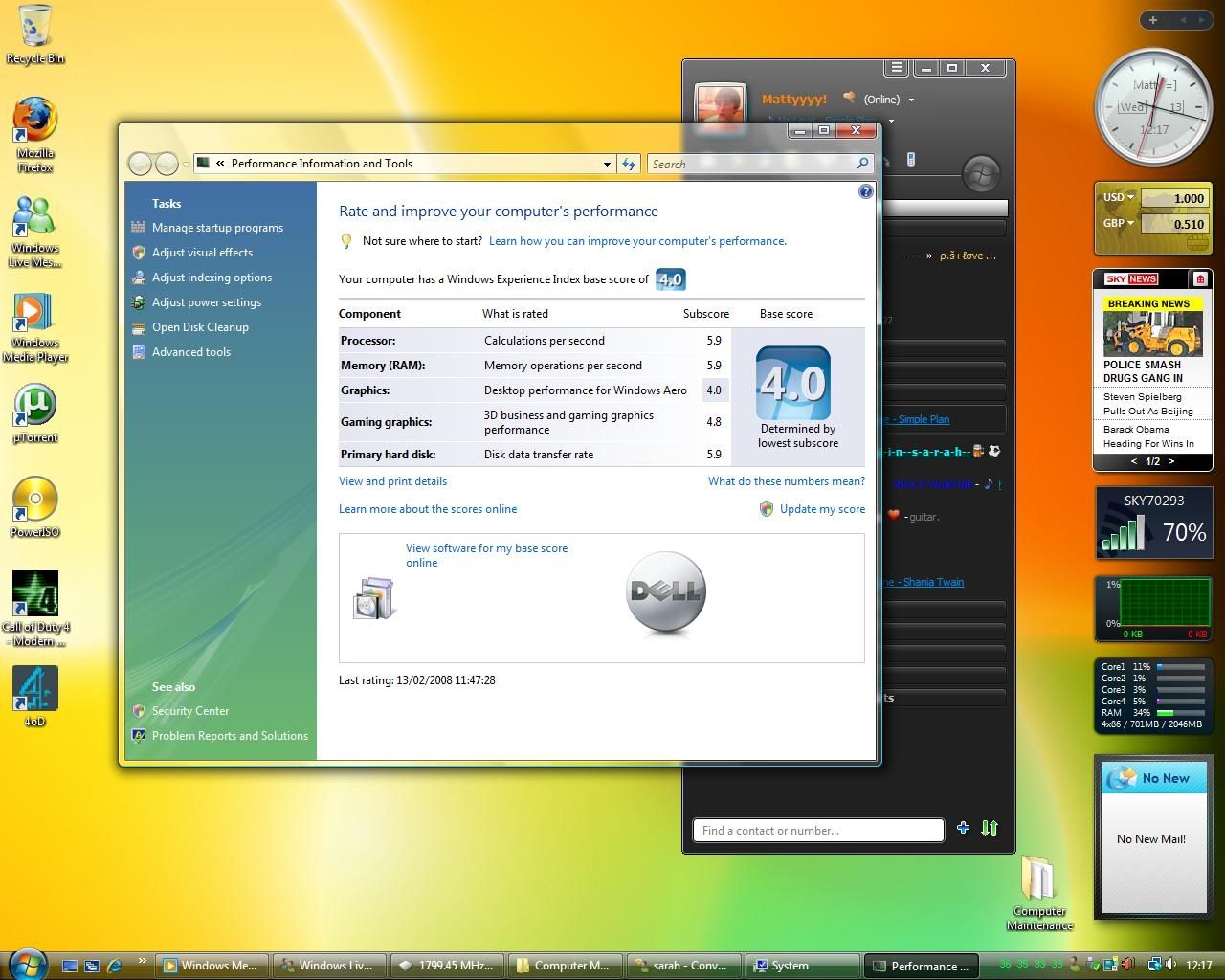
Task: Open View and print details link
Action: pos(392,481)
